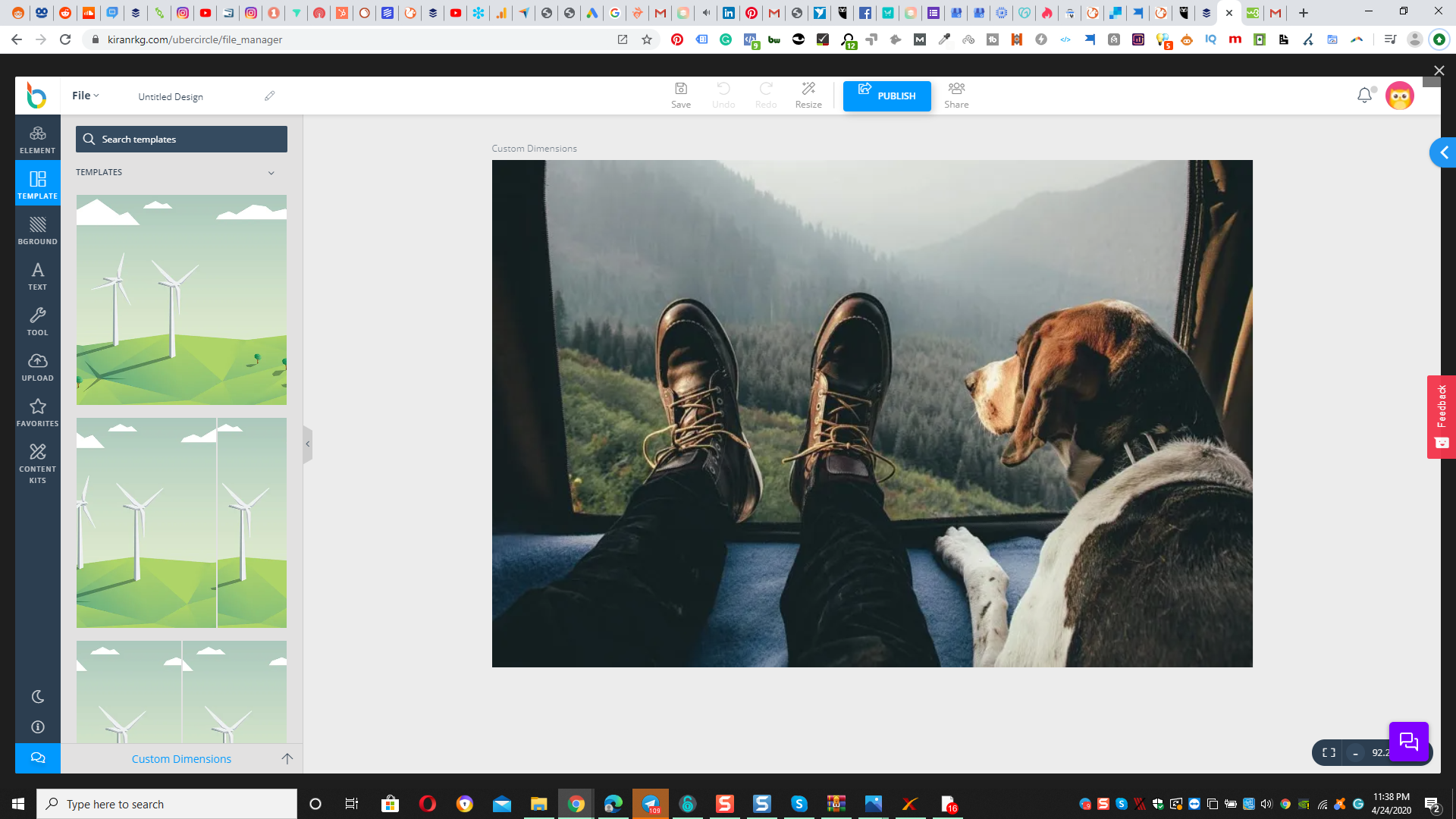Screen dimensions: 1456x819
Task: Open the Element panel
Action: [37, 140]
